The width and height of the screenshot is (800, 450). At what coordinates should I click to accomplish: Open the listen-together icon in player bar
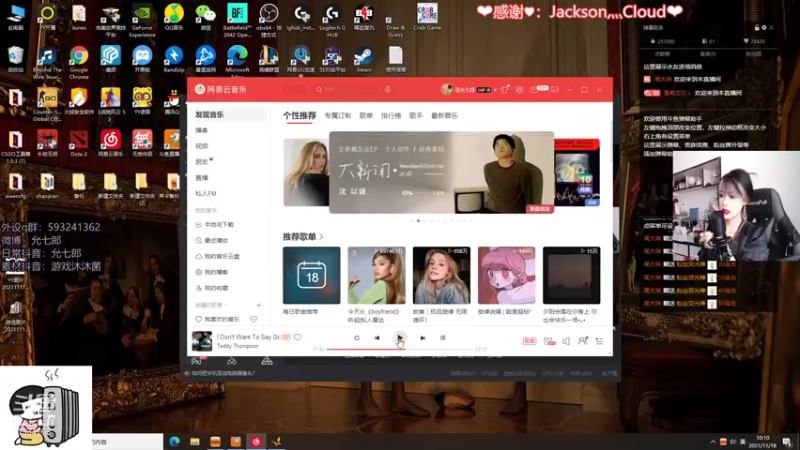583,341
